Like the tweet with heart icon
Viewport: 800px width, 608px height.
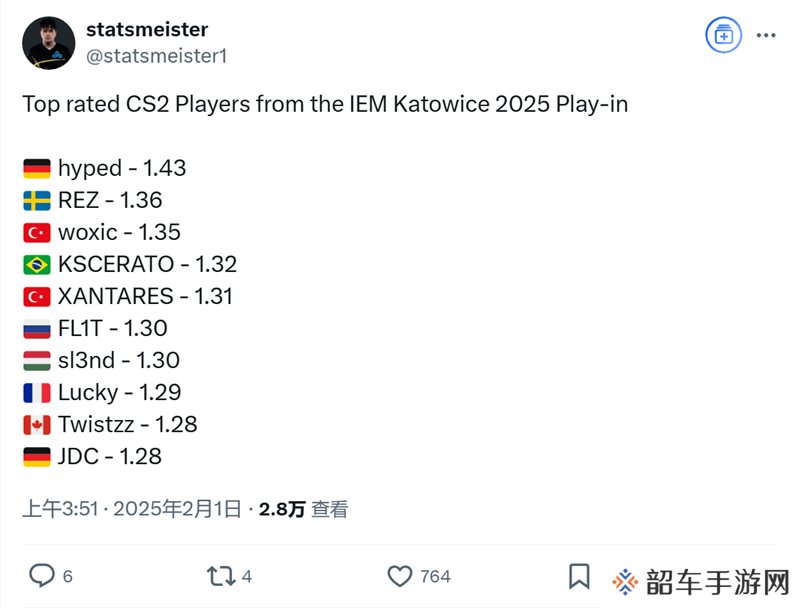tap(399, 576)
